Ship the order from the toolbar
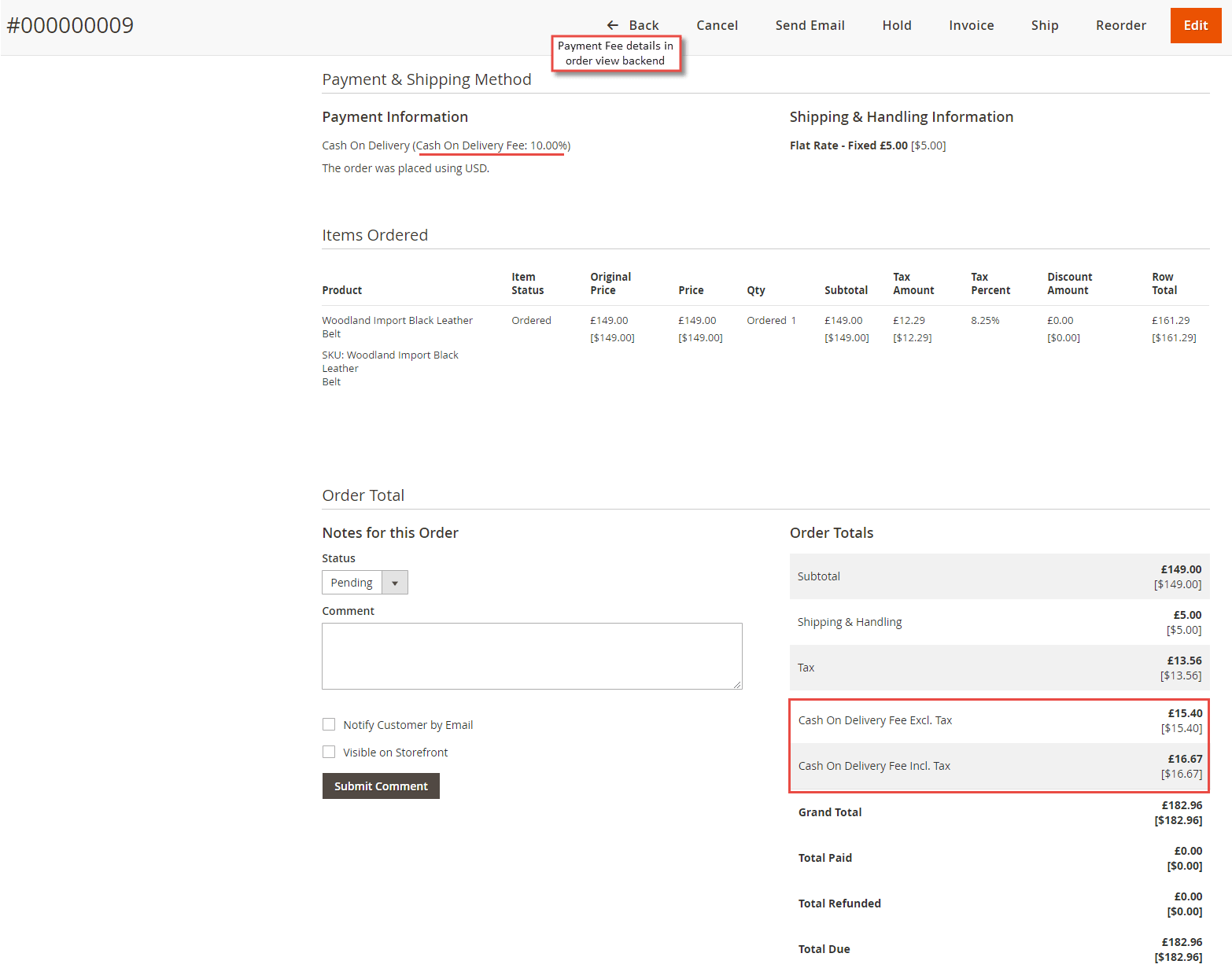Image resolution: width=1232 pixels, height=968 pixels. coord(1044,24)
